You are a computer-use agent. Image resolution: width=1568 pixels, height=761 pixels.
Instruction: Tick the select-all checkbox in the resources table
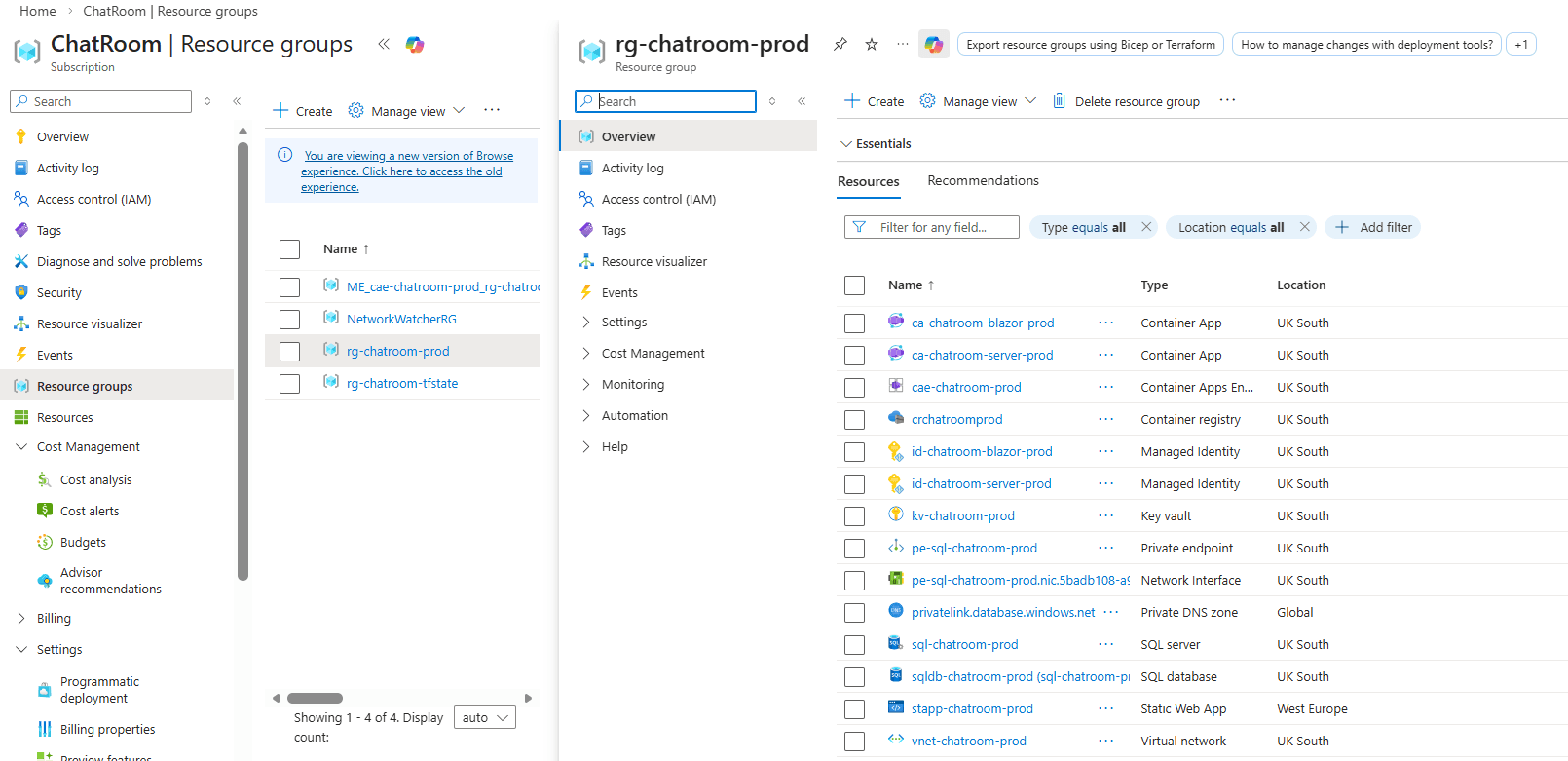click(854, 285)
